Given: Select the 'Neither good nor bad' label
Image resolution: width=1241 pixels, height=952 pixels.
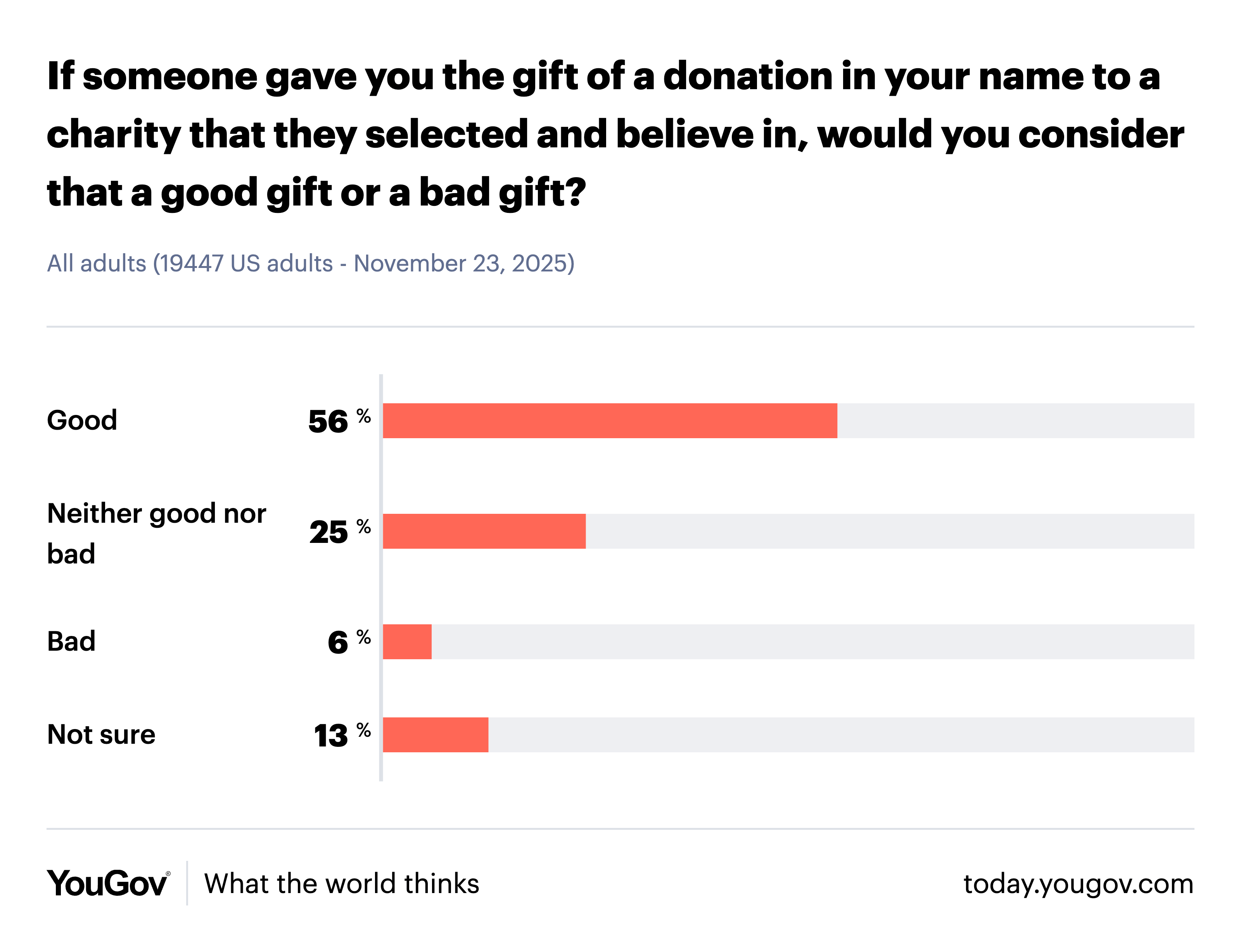Looking at the screenshot, I should click(156, 533).
